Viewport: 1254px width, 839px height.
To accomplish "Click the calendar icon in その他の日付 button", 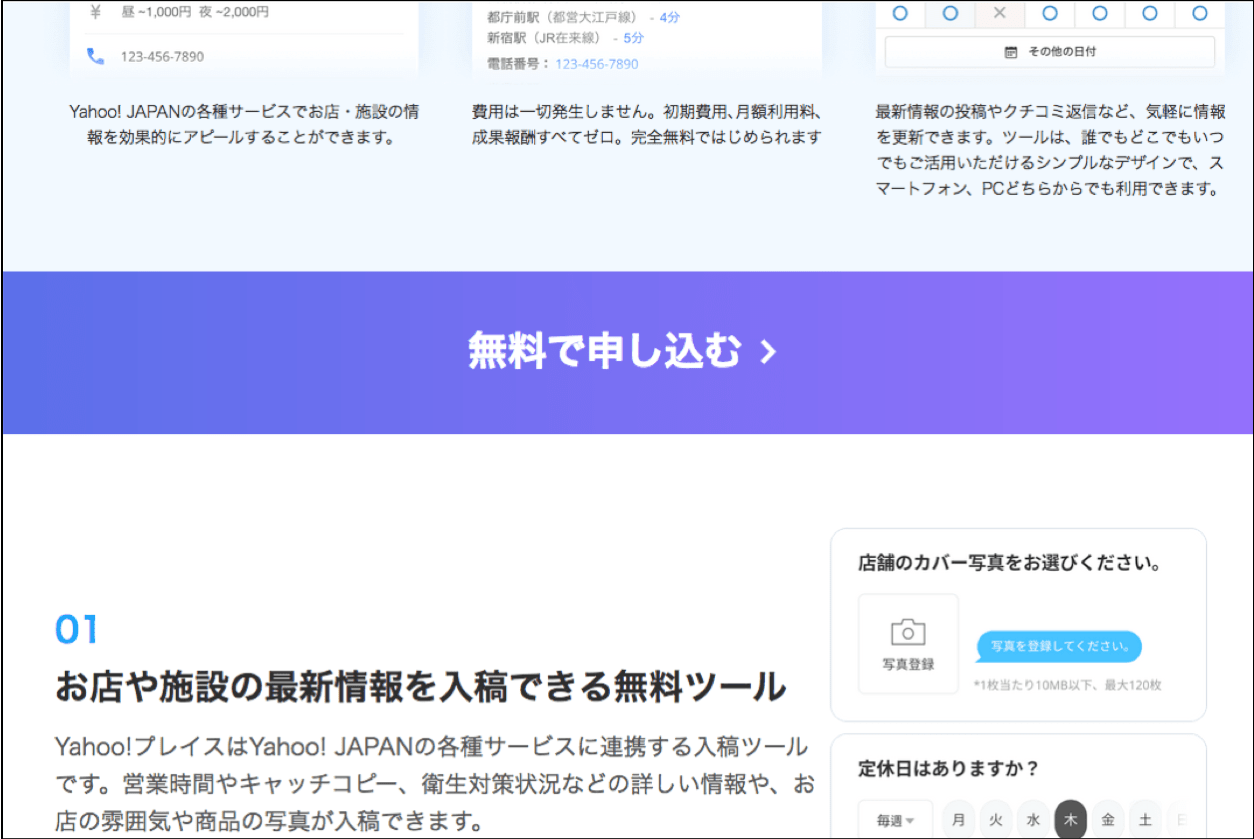I will 1011,52.
